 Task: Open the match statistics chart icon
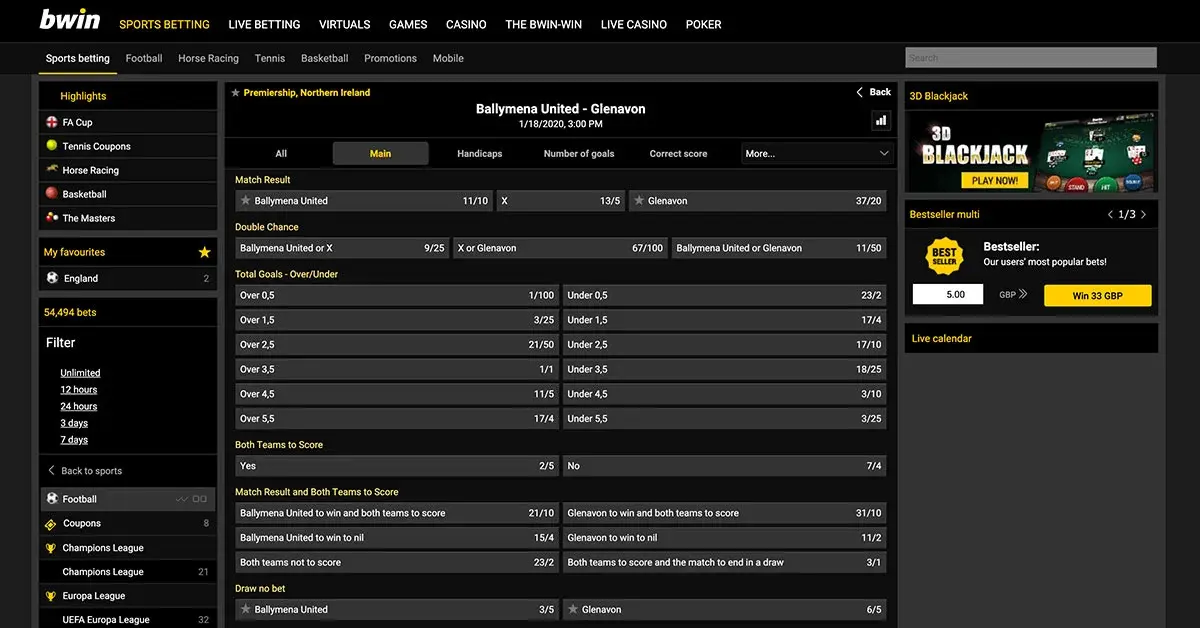click(x=881, y=120)
